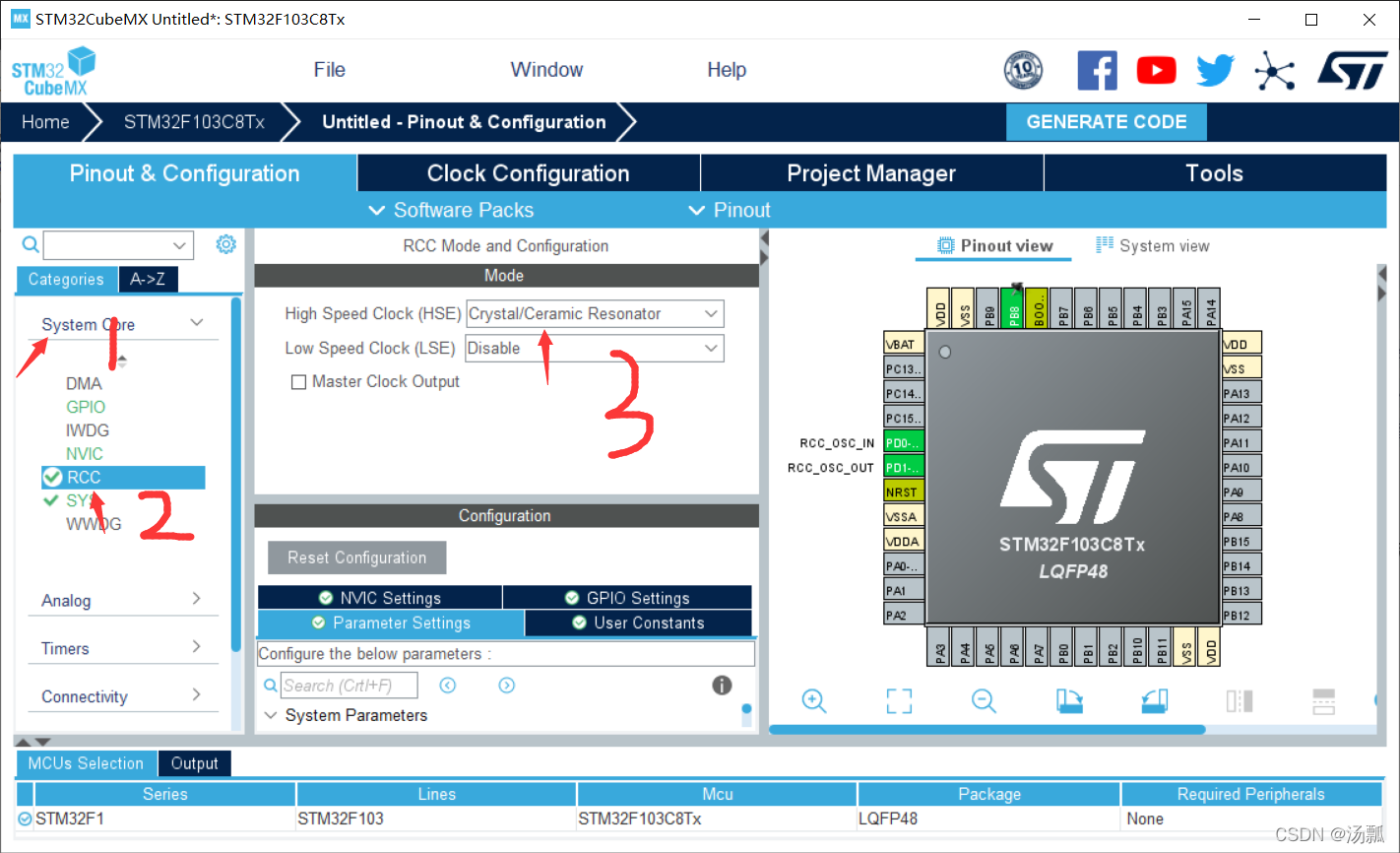Switch to System view
Viewport: 1400px width, 853px height.
[x=1153, y=246]
